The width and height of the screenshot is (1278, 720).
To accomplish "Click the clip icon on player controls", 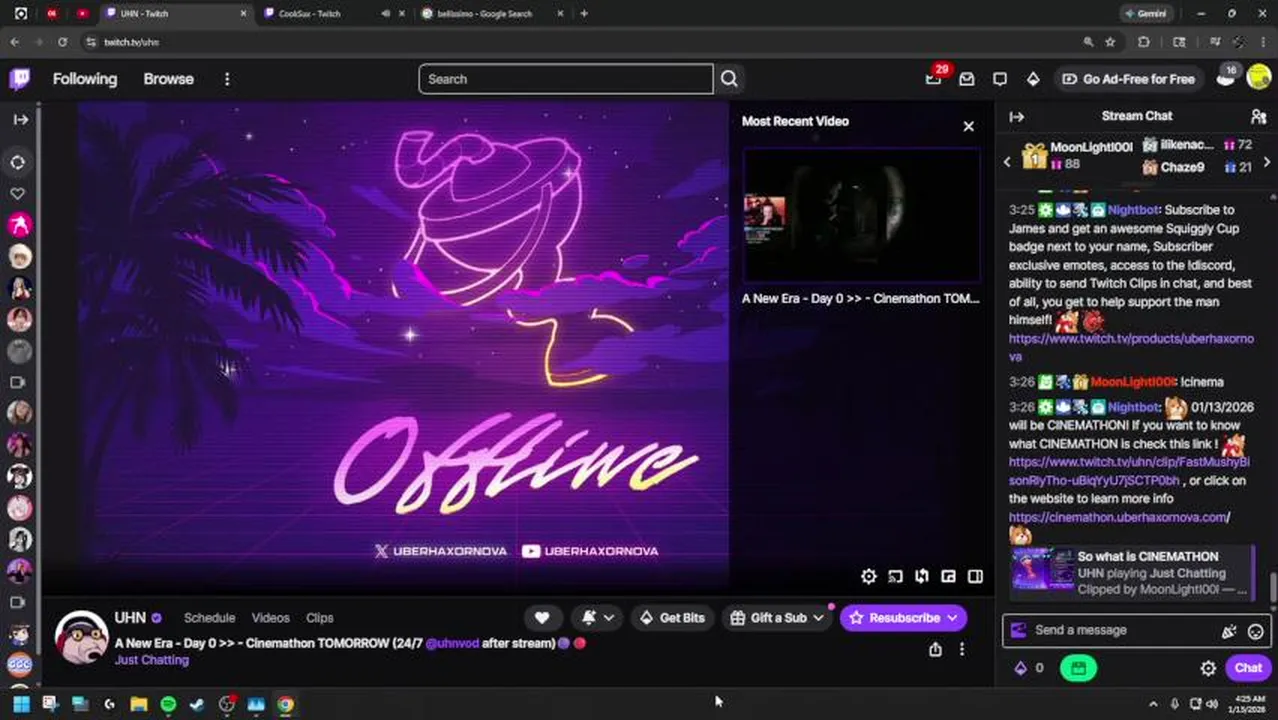I will click(921, 576).
